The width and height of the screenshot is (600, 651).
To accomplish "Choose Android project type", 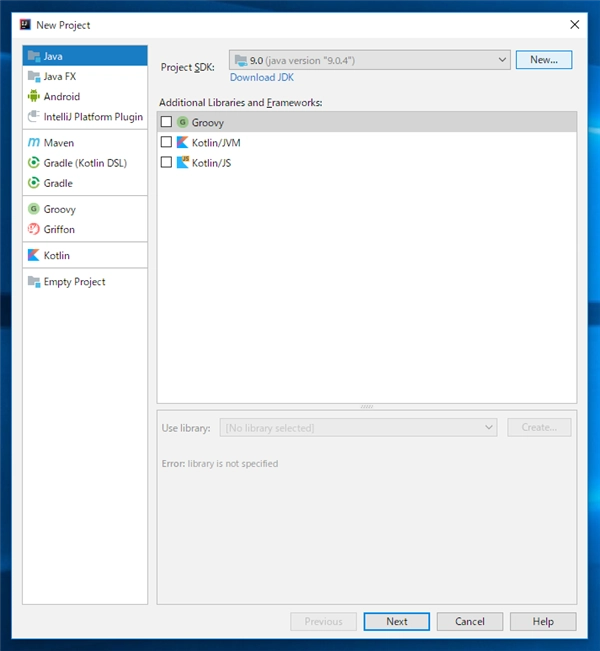I will 85,96.
